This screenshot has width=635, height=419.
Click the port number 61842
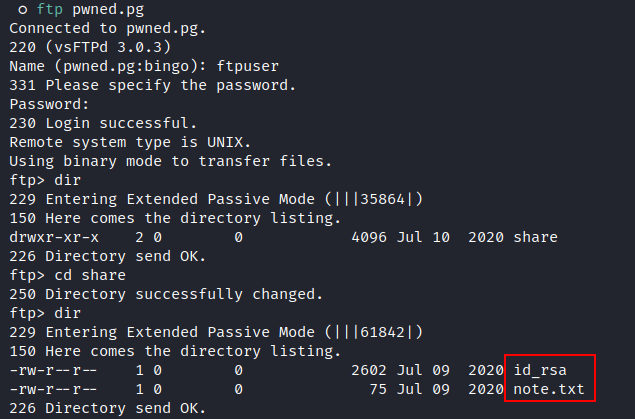point(382,332)
